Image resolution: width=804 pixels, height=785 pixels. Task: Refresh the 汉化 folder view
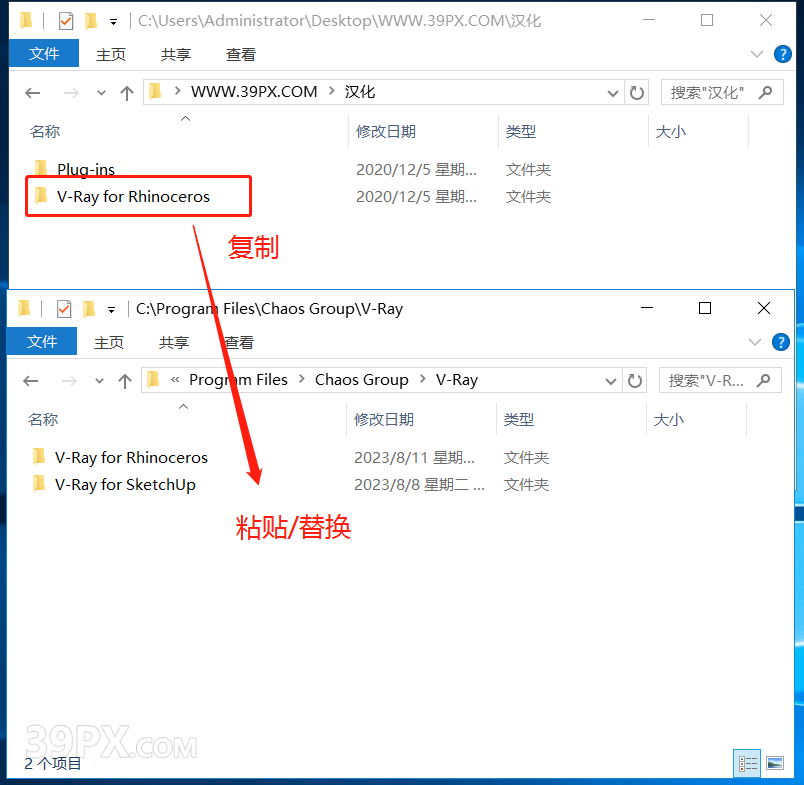tap(637, 92)
